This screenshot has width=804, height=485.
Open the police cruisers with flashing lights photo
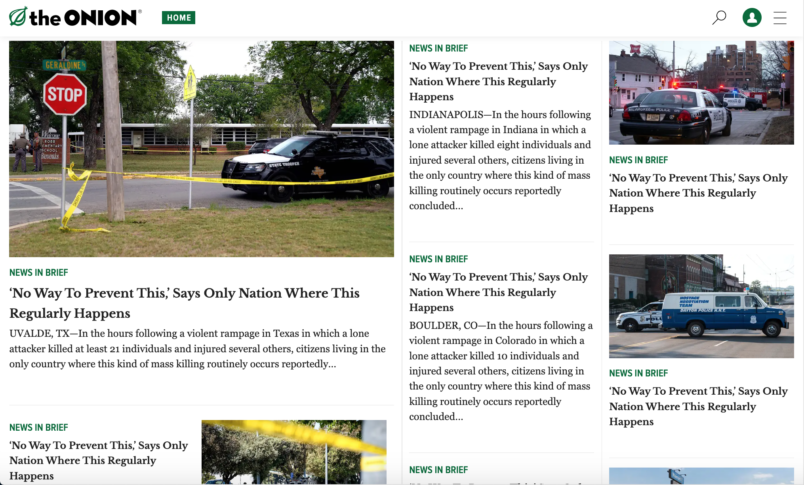click(x=700, y=92)
